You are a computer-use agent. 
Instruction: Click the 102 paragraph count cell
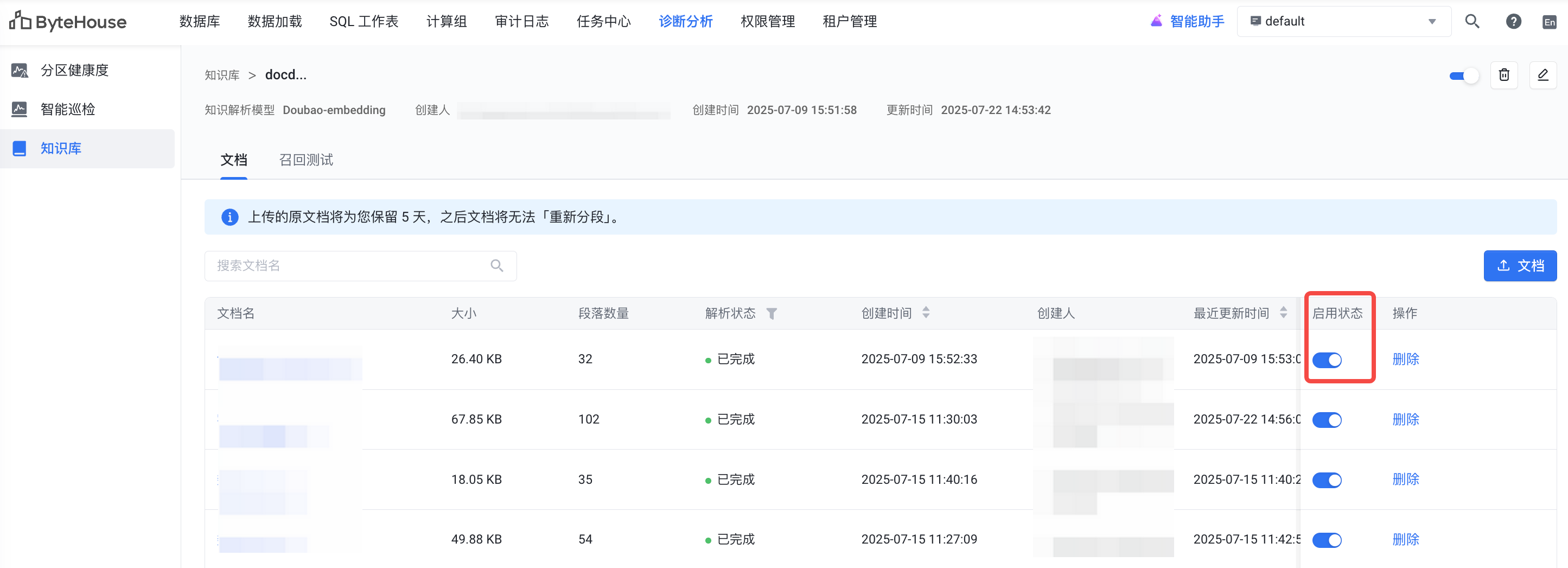(589, 419)
